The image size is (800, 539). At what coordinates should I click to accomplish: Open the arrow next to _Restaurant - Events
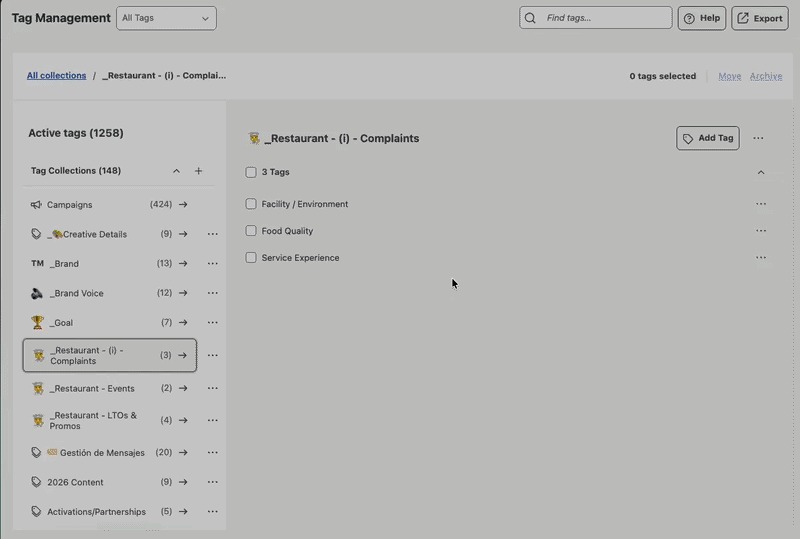coord(183,388)
